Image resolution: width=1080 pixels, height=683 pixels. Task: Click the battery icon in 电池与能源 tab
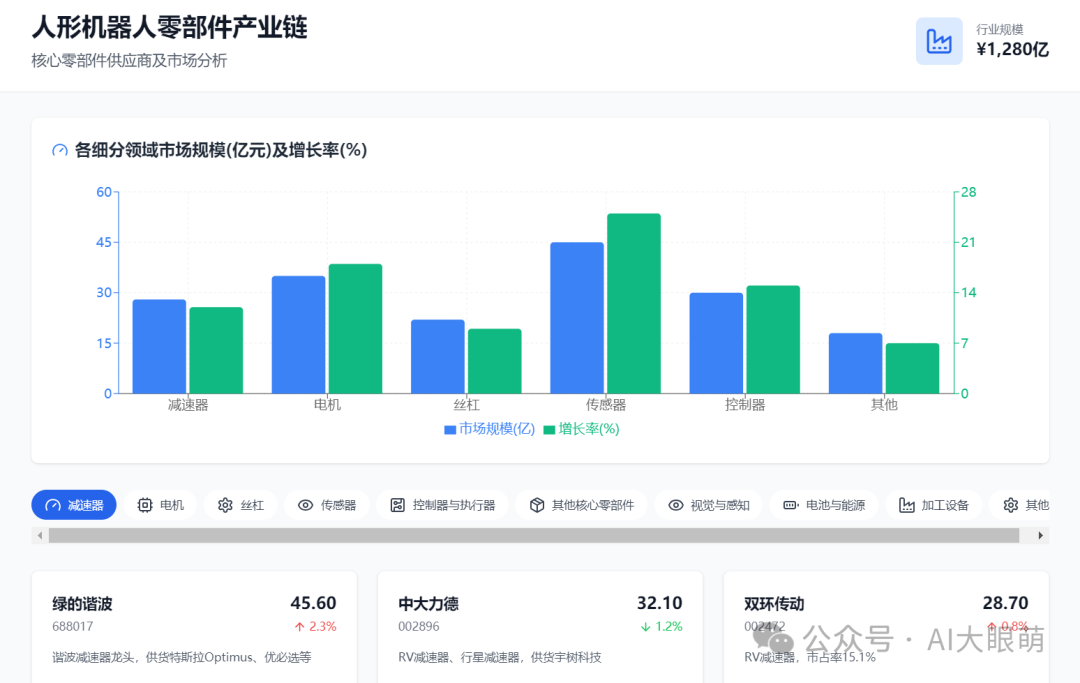[x=791, y=505]
